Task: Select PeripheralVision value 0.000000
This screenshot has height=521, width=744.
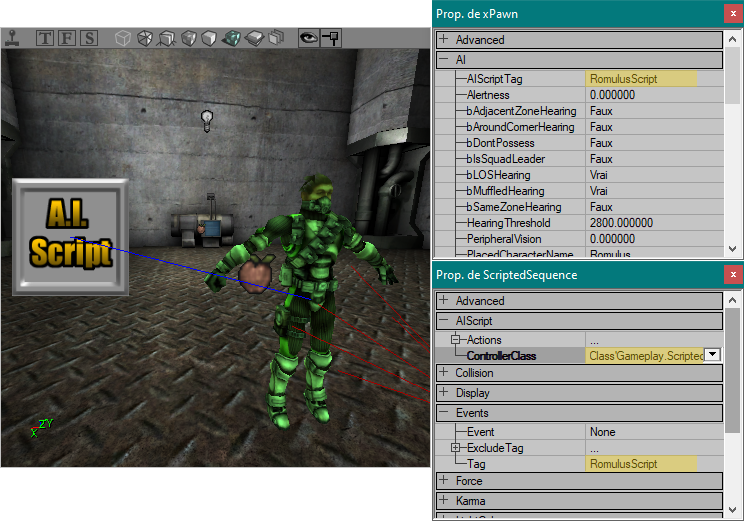Action: click(612, 239)
